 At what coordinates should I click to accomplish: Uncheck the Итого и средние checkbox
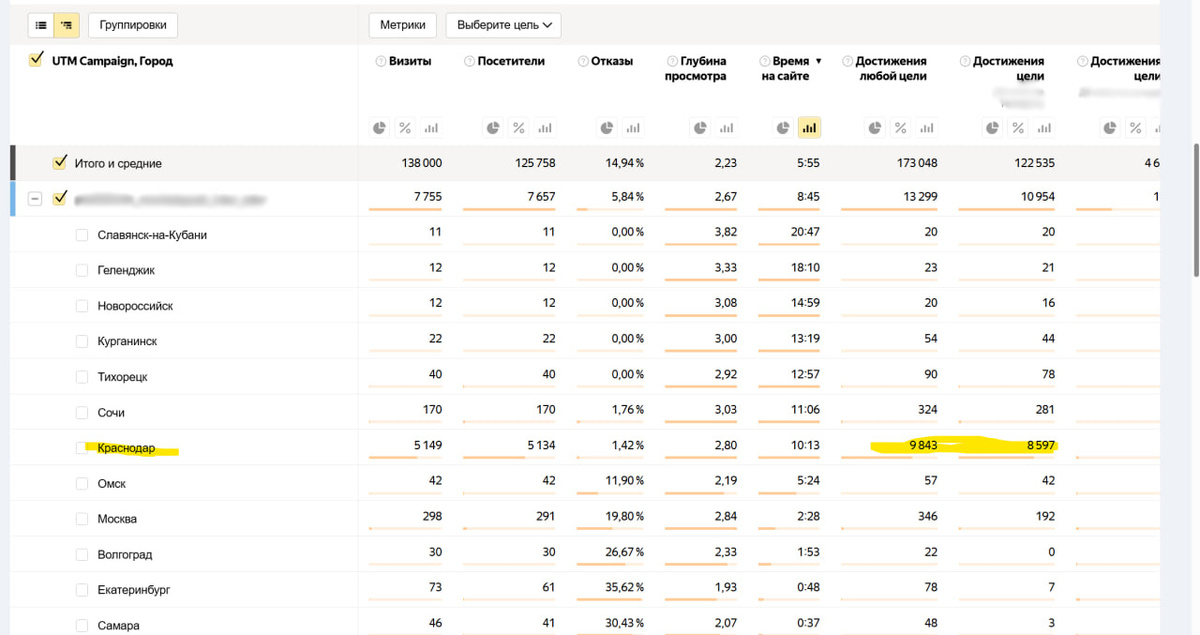pyautogui.click(x=60, y=163)
